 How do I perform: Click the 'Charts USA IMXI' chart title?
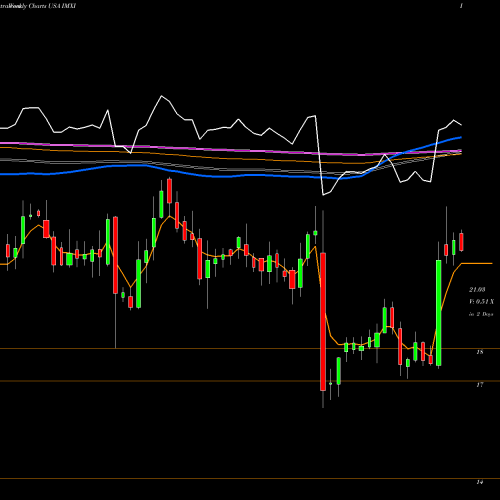(x=52, y=6)
